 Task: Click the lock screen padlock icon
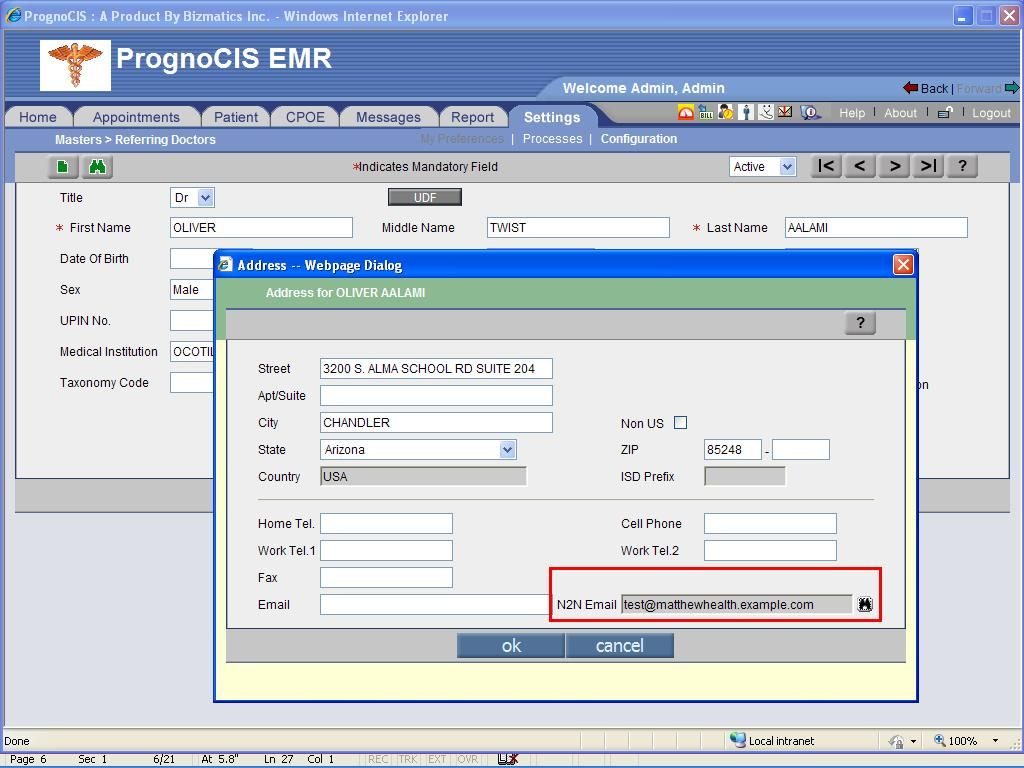click(945, 112)
